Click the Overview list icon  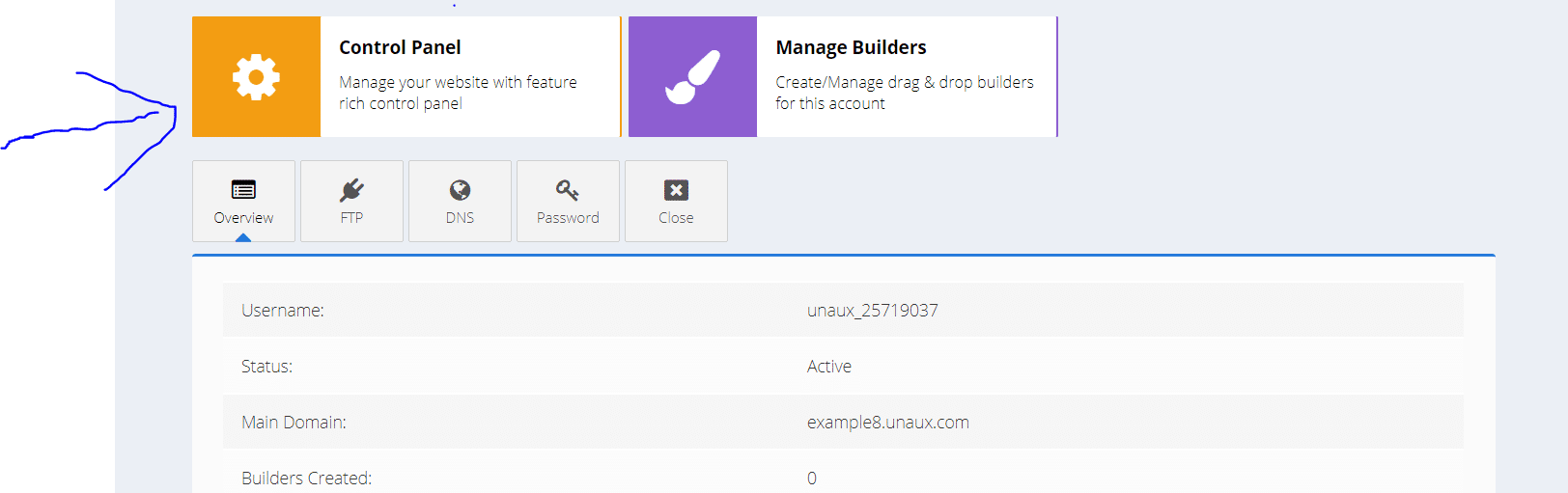[243, 189]
